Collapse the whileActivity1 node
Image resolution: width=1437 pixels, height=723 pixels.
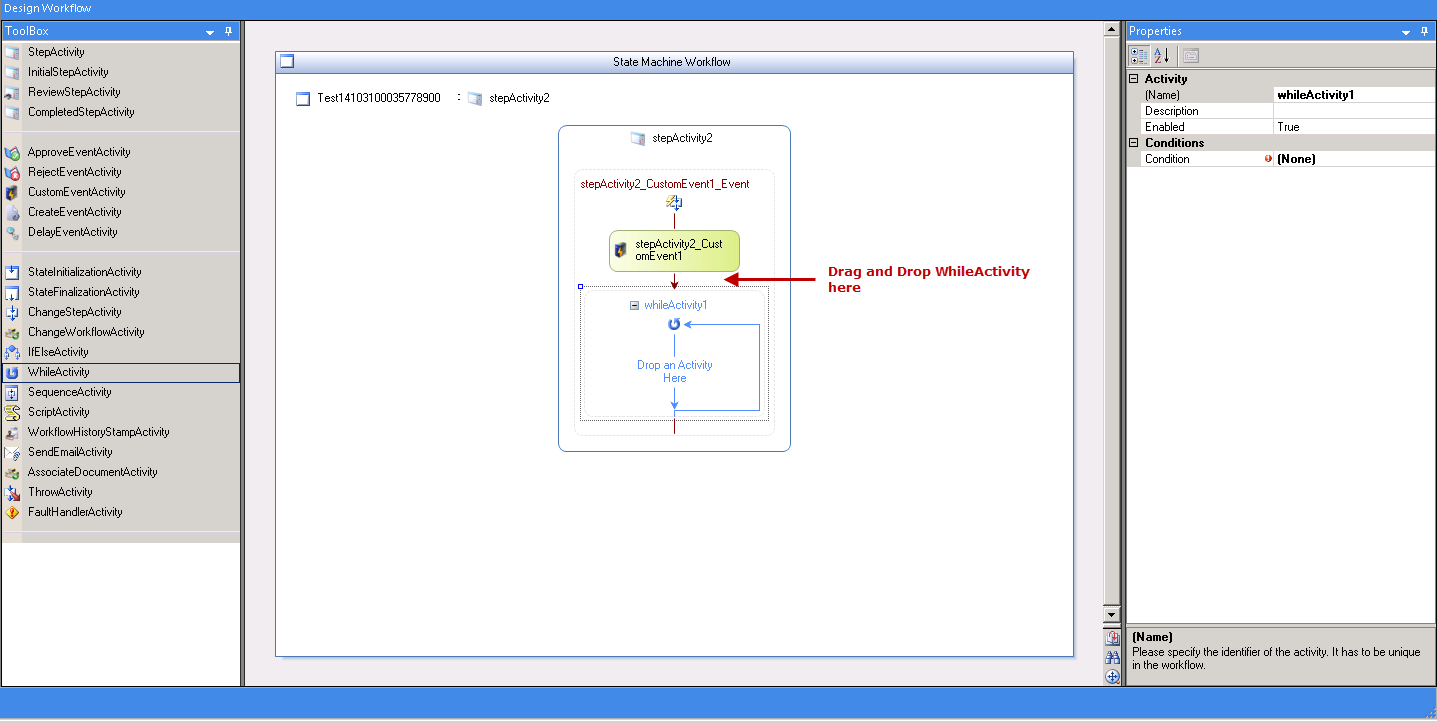pos(634,305)
